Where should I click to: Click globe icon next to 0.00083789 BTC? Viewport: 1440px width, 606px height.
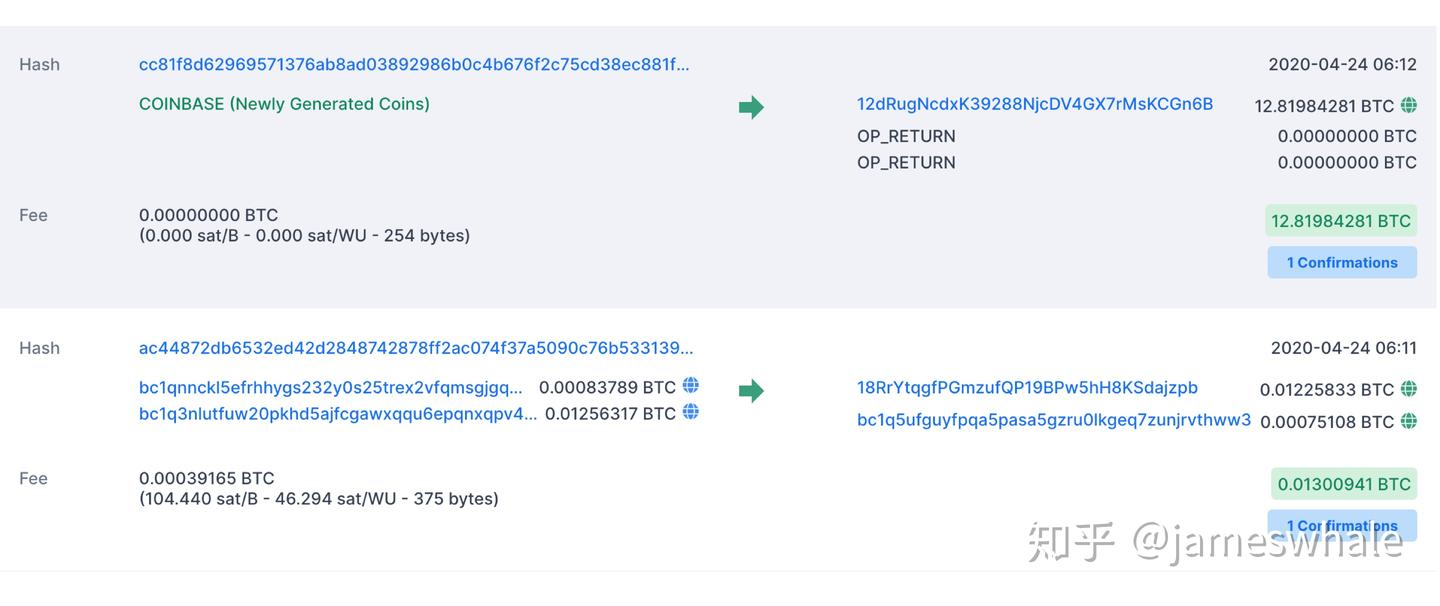pyautogui.click(x=690, y=386)
